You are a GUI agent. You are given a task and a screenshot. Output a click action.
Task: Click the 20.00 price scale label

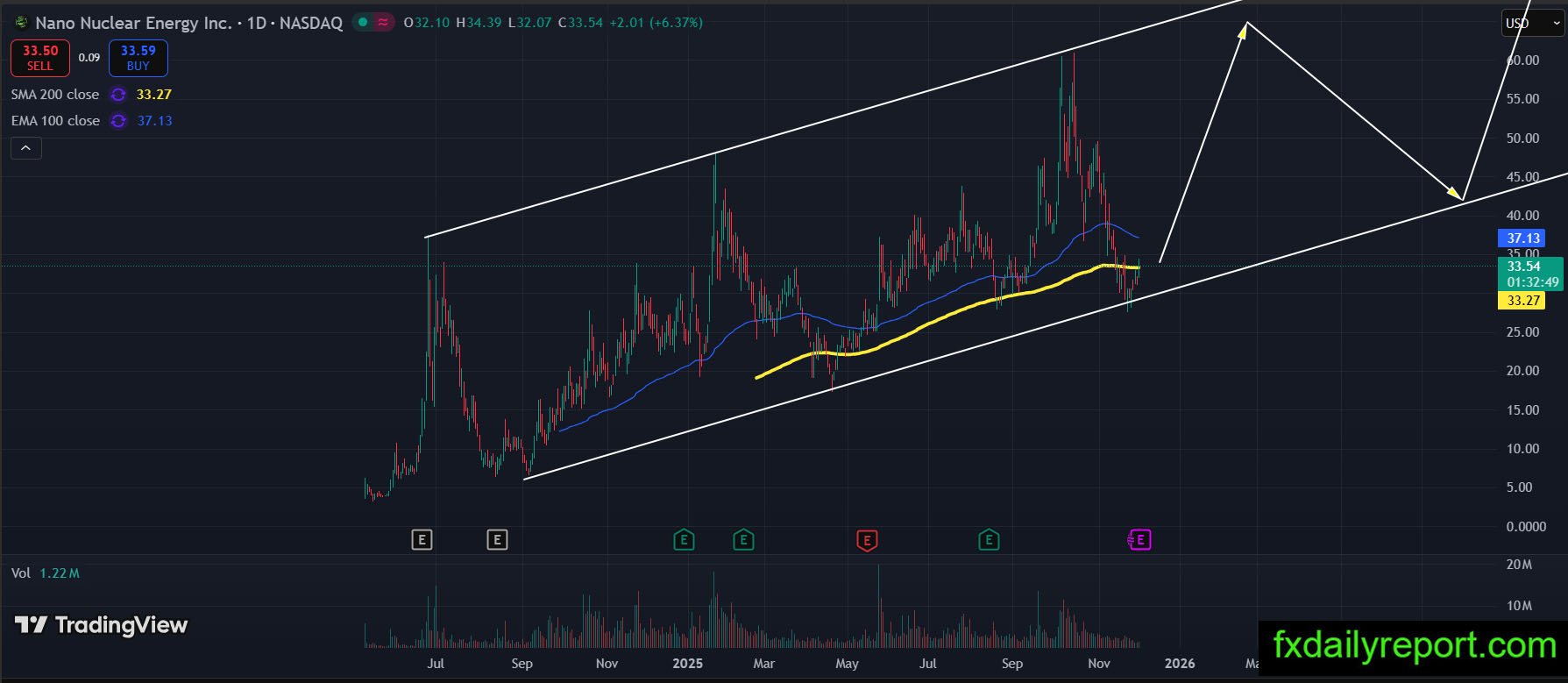(1523, 371)
